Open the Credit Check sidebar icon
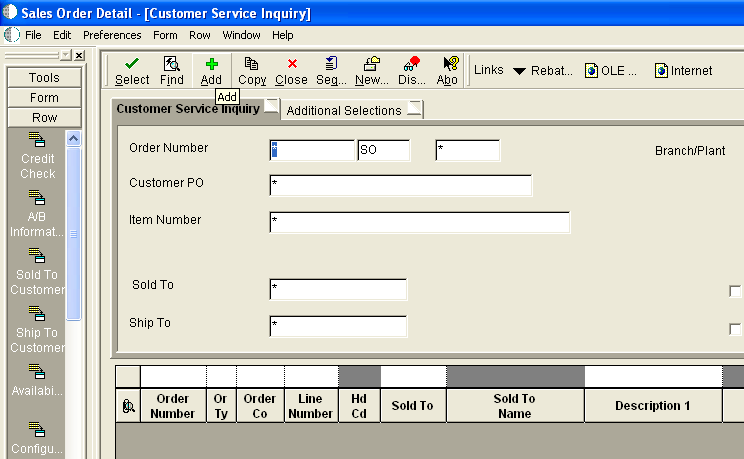Viewport: 744px width, 459px height. [37, 140]
